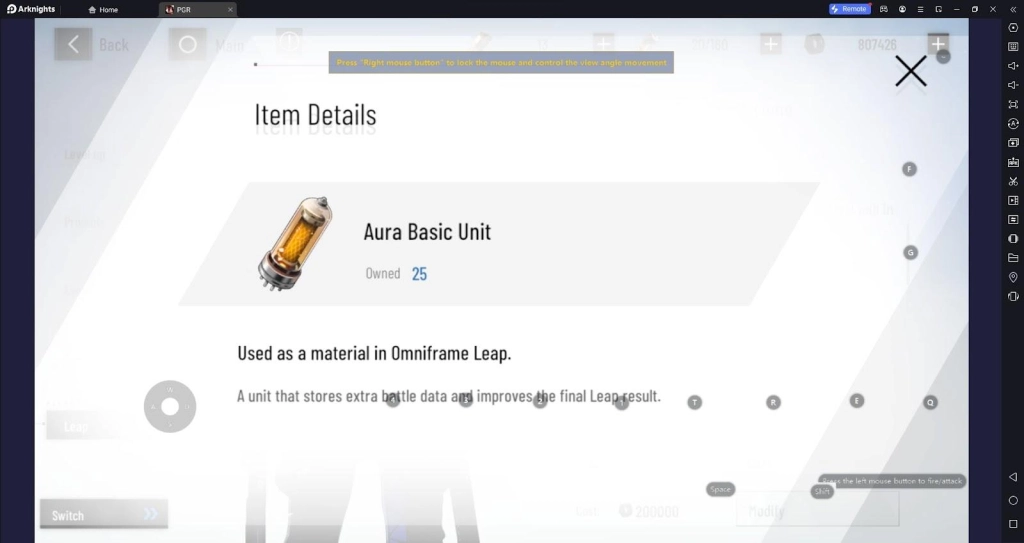
Task: Open the keyboard mapping icon in the sidebar
Action: point(1013,46)
